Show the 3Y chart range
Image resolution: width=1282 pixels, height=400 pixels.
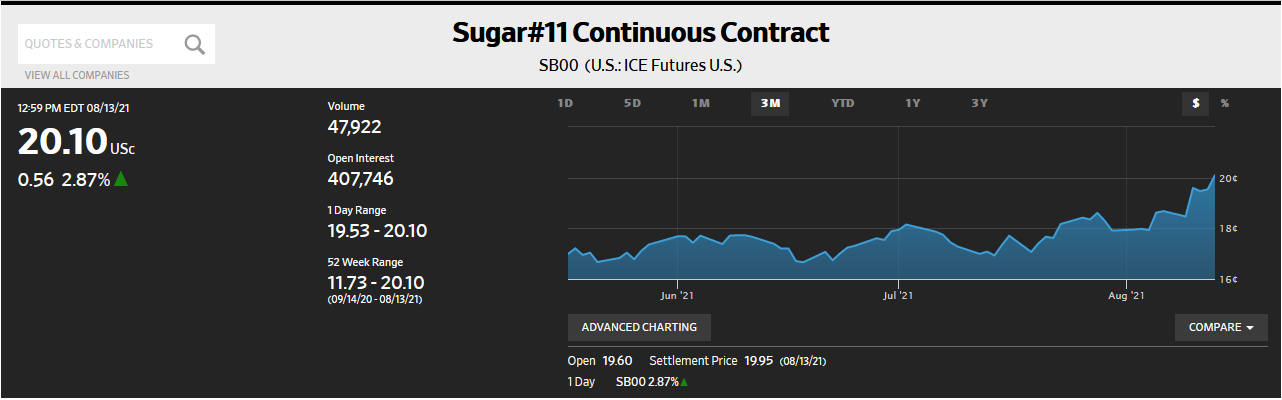[x=980, y=103]
